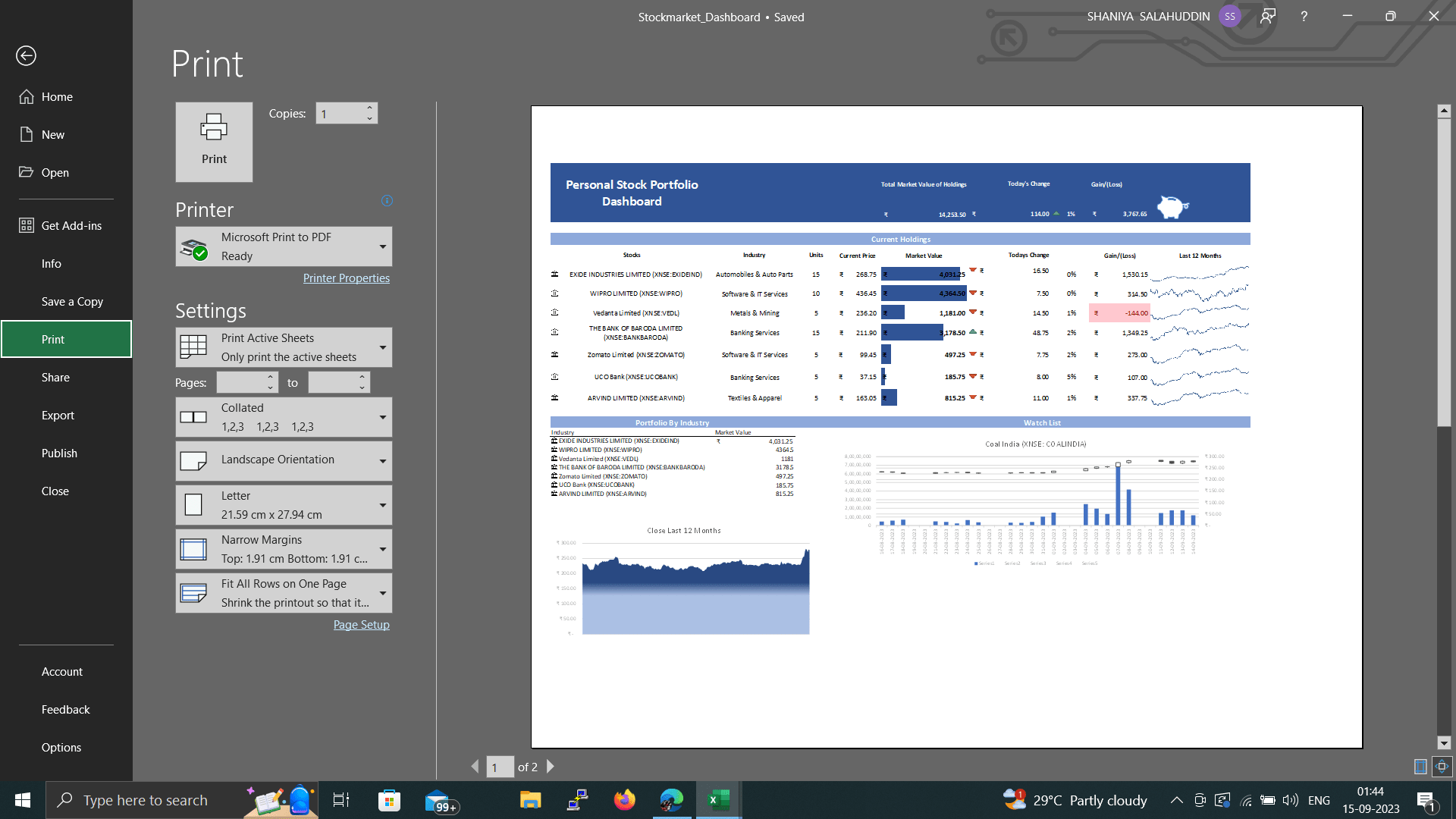Toggle Zoom to Page icon

[1442, 767]
